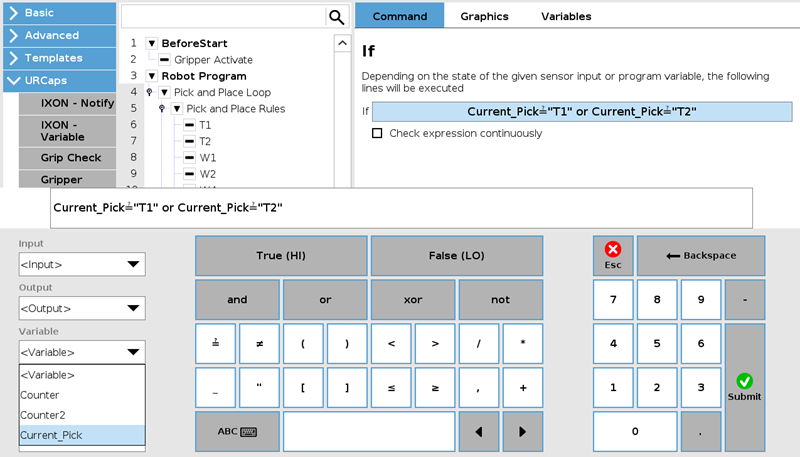The height and width of the screenshot is (457, 800).
Task: Hit the Backspace key
Action: point(701,256)
